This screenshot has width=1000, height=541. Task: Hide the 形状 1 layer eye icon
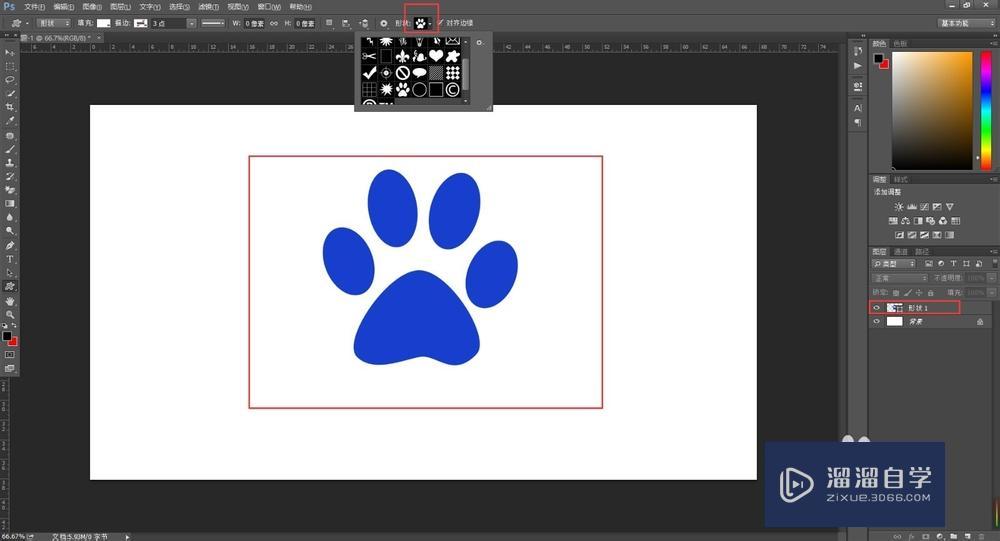tap(876, 308)
